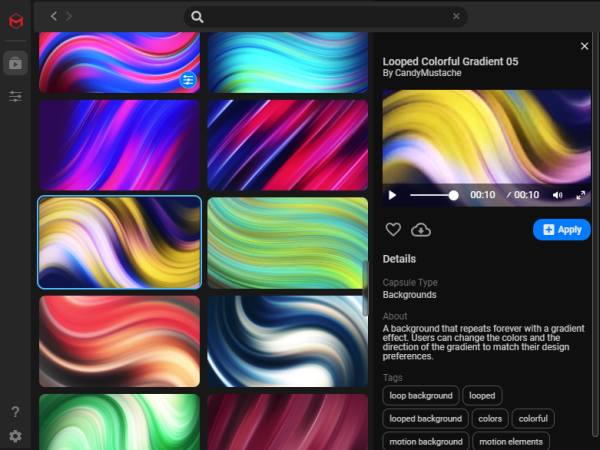The height and width of the screenshot is (450, 600).
Task: Click the 'colorful' tag
Action: click(x=533, y=418)
